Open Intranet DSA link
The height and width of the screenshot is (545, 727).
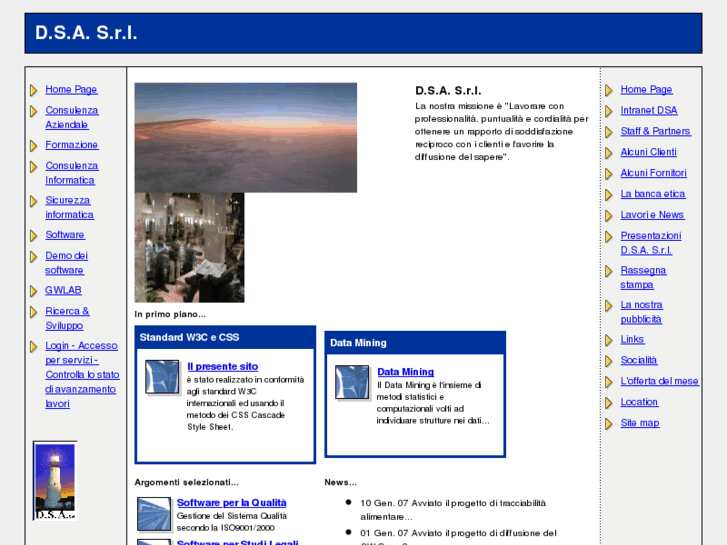point(649,110)
